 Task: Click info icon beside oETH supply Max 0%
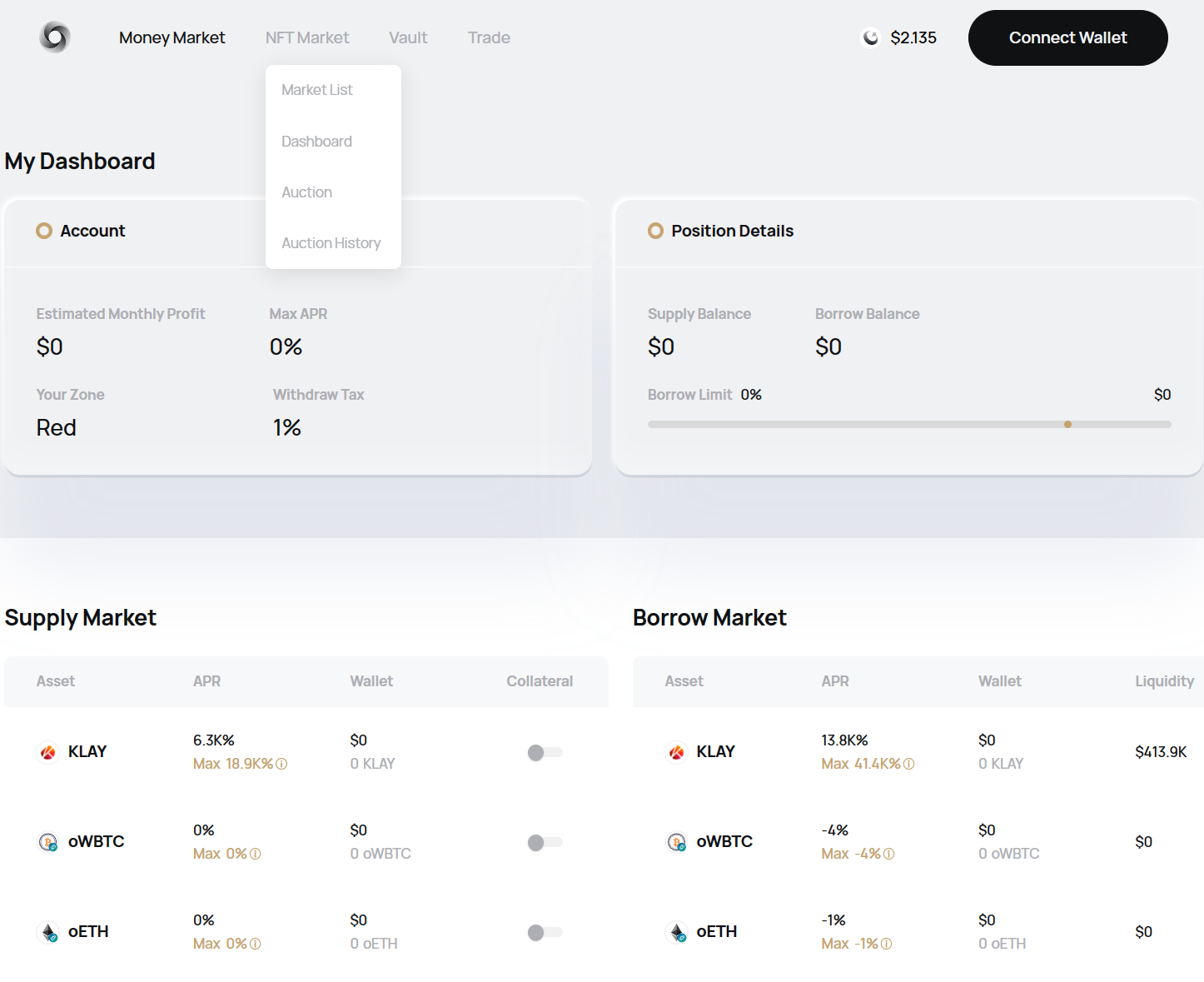(x=256, y=944)
